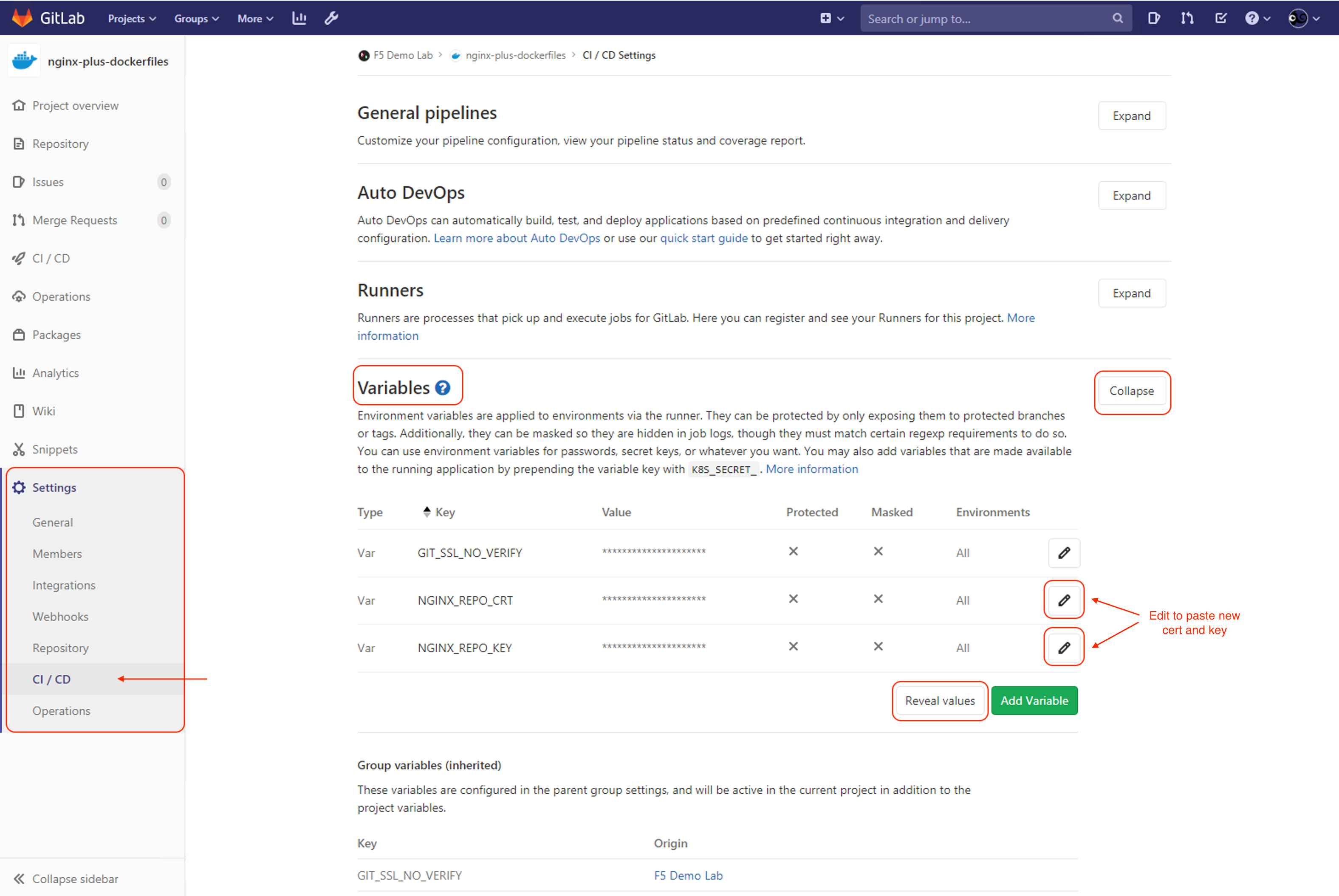Image resolution: width=1339 pixels, height=896 pixels.
Task: Edit NGINX_REPO_CRT using its pencil icon
Action: pos(1064,600)
